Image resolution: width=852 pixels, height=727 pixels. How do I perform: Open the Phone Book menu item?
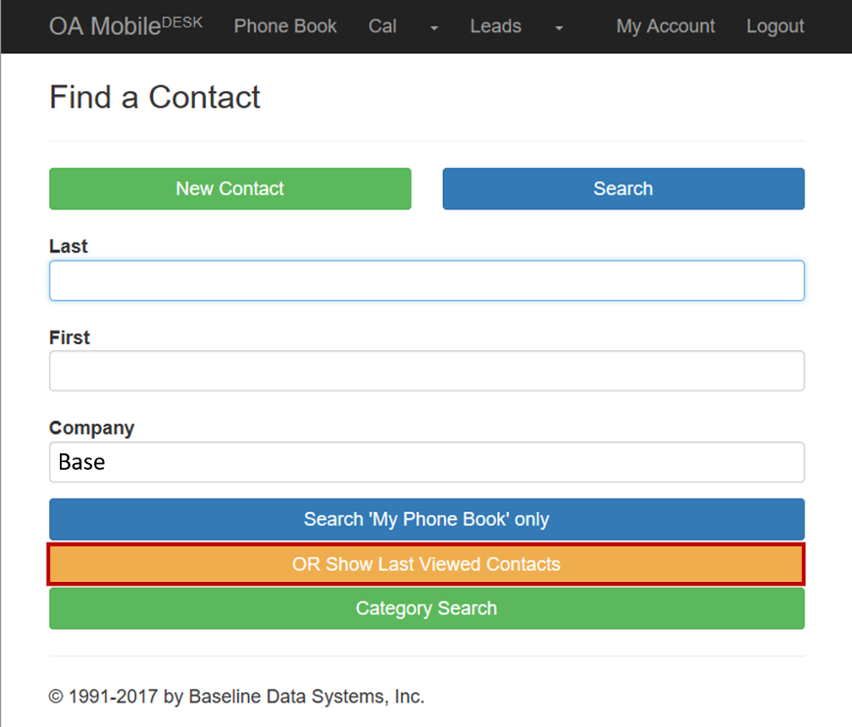pos(285,26)
